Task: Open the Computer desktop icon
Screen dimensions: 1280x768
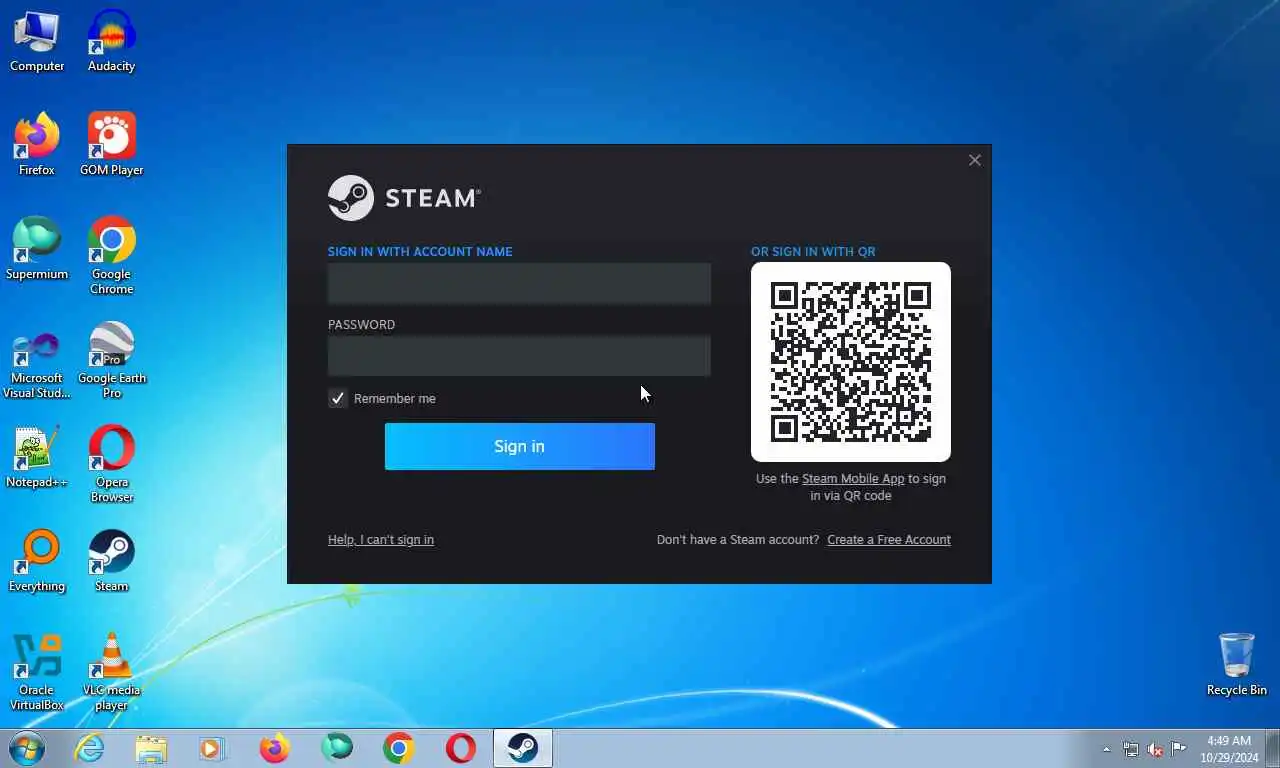Action: click(x=37, y=42)
